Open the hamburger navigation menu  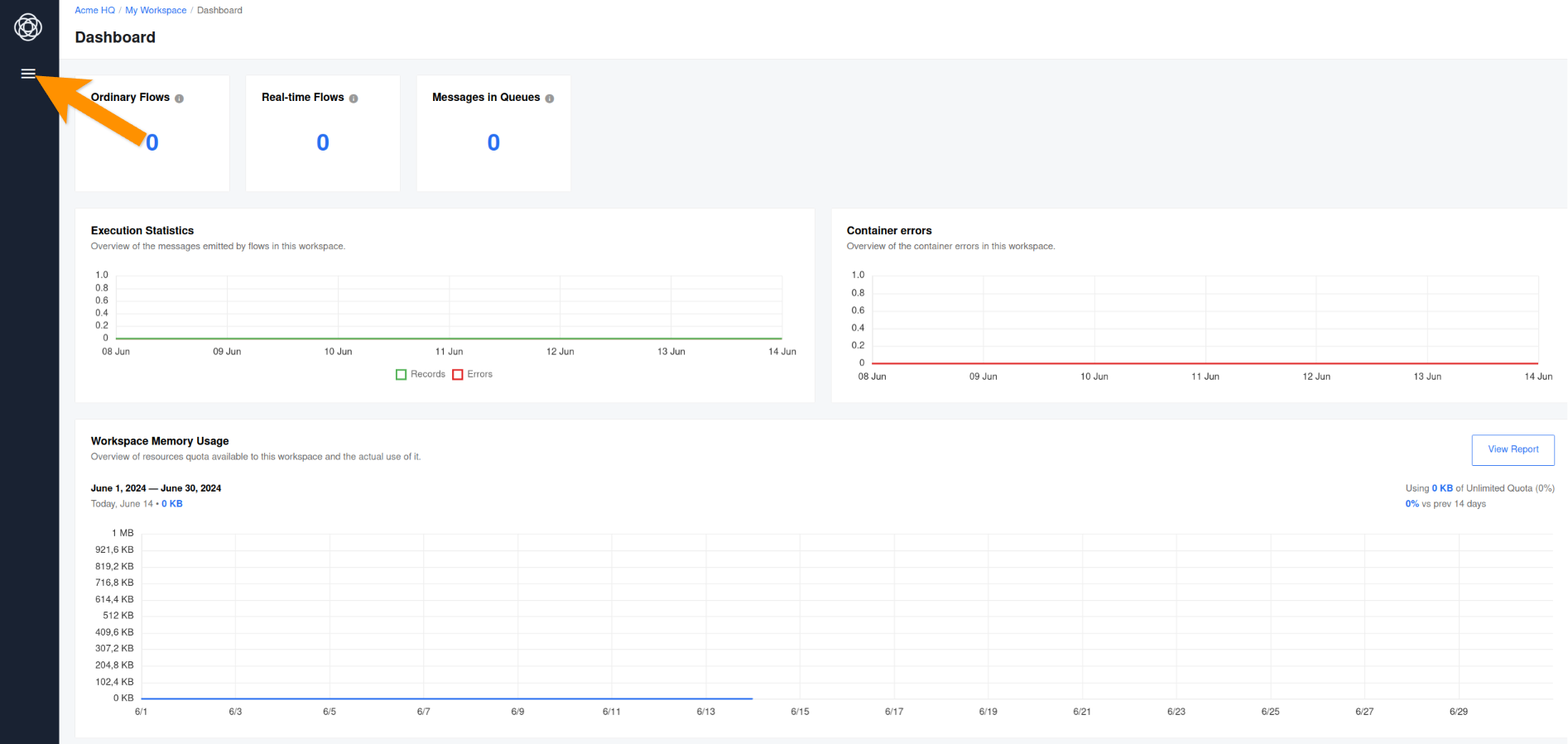pyautogui.click(x=28, y=74)
